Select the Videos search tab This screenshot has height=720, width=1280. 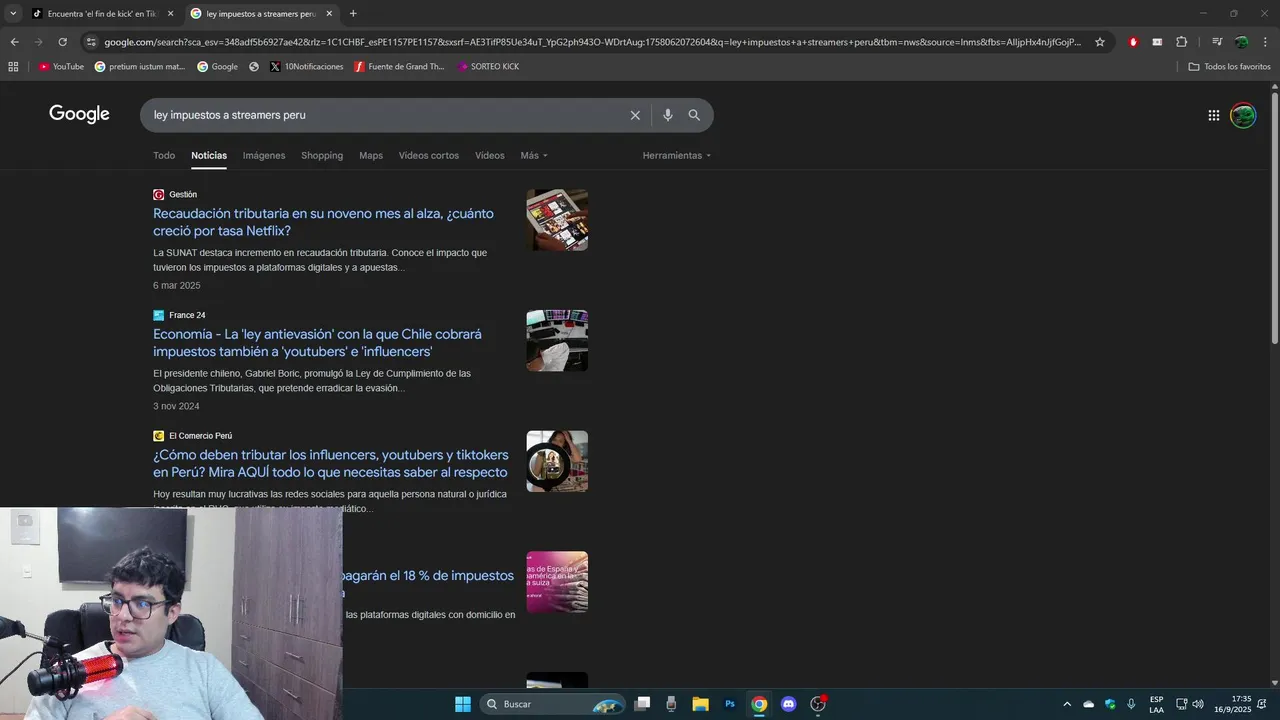coord(490,155)
